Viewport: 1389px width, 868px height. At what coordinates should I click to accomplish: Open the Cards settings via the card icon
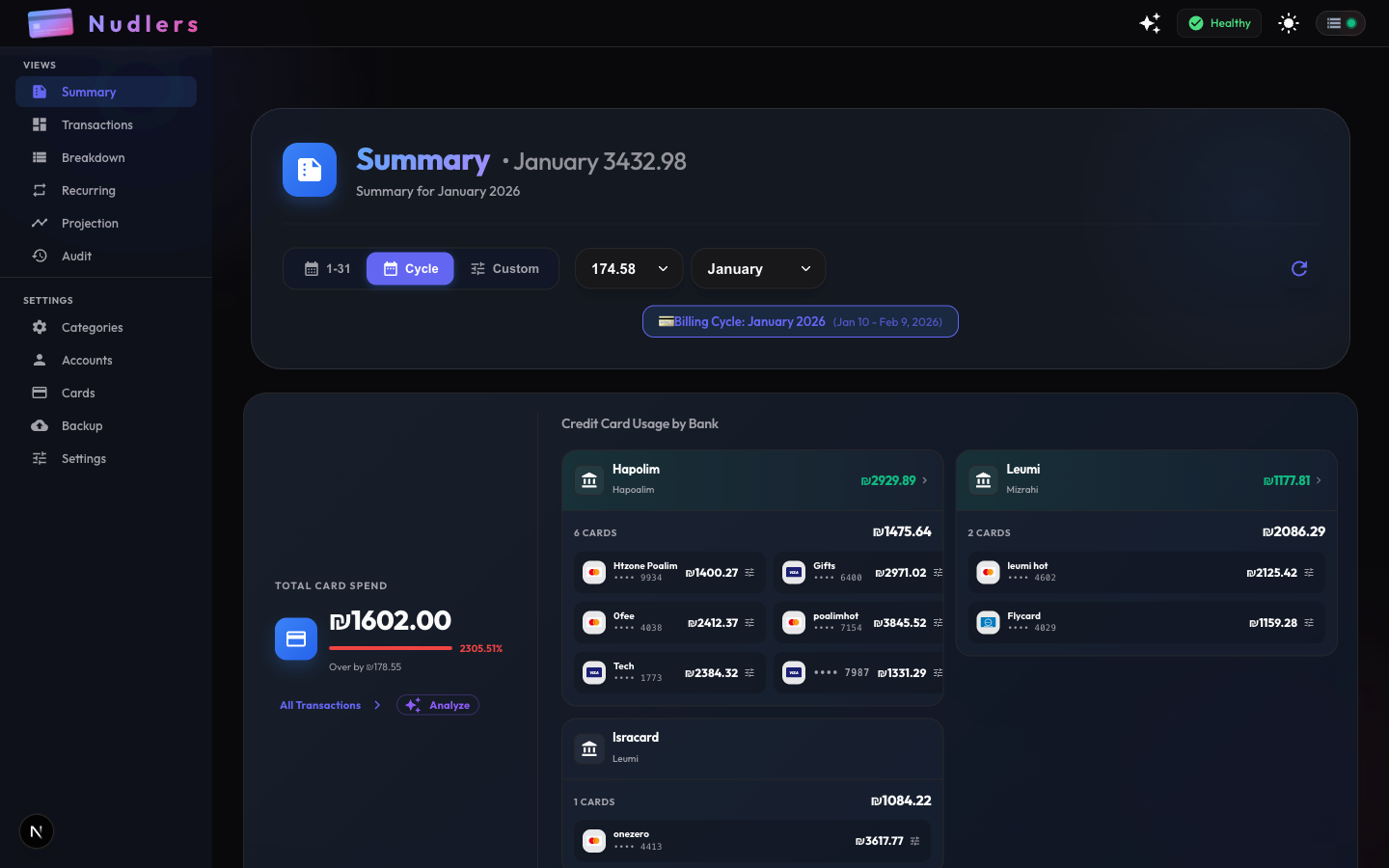(x=39, y=393)
